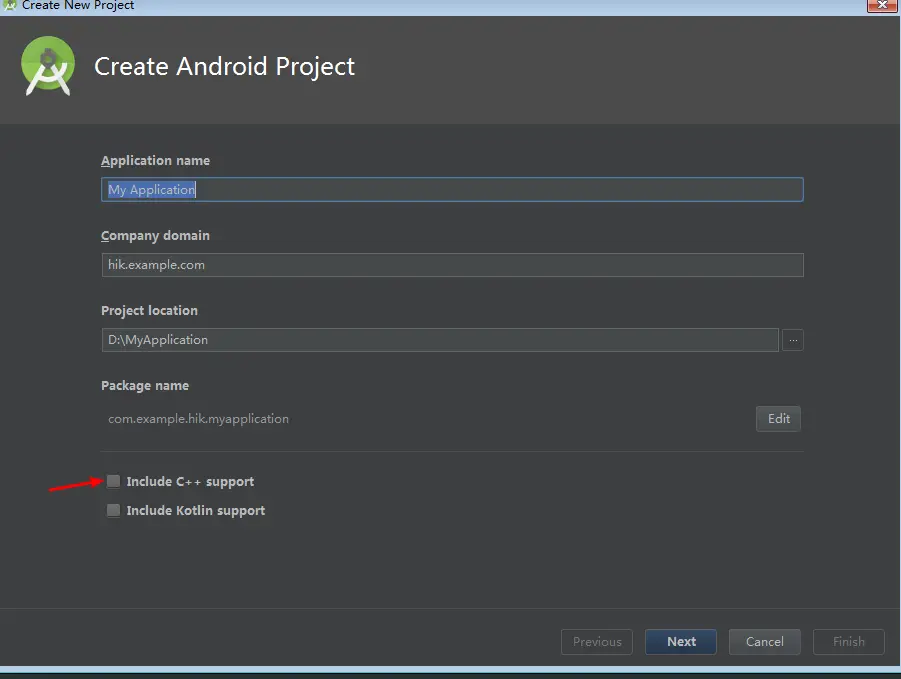
Task: Click the Android Studio logo icon
Action: pyautogui.click(x=48, y=65)
